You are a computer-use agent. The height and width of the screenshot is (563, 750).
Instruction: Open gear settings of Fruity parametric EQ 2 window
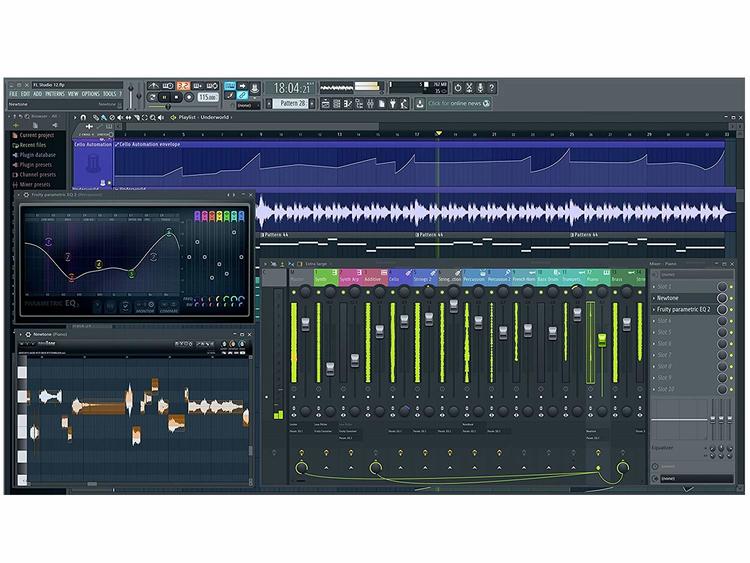tap(26, 195)
